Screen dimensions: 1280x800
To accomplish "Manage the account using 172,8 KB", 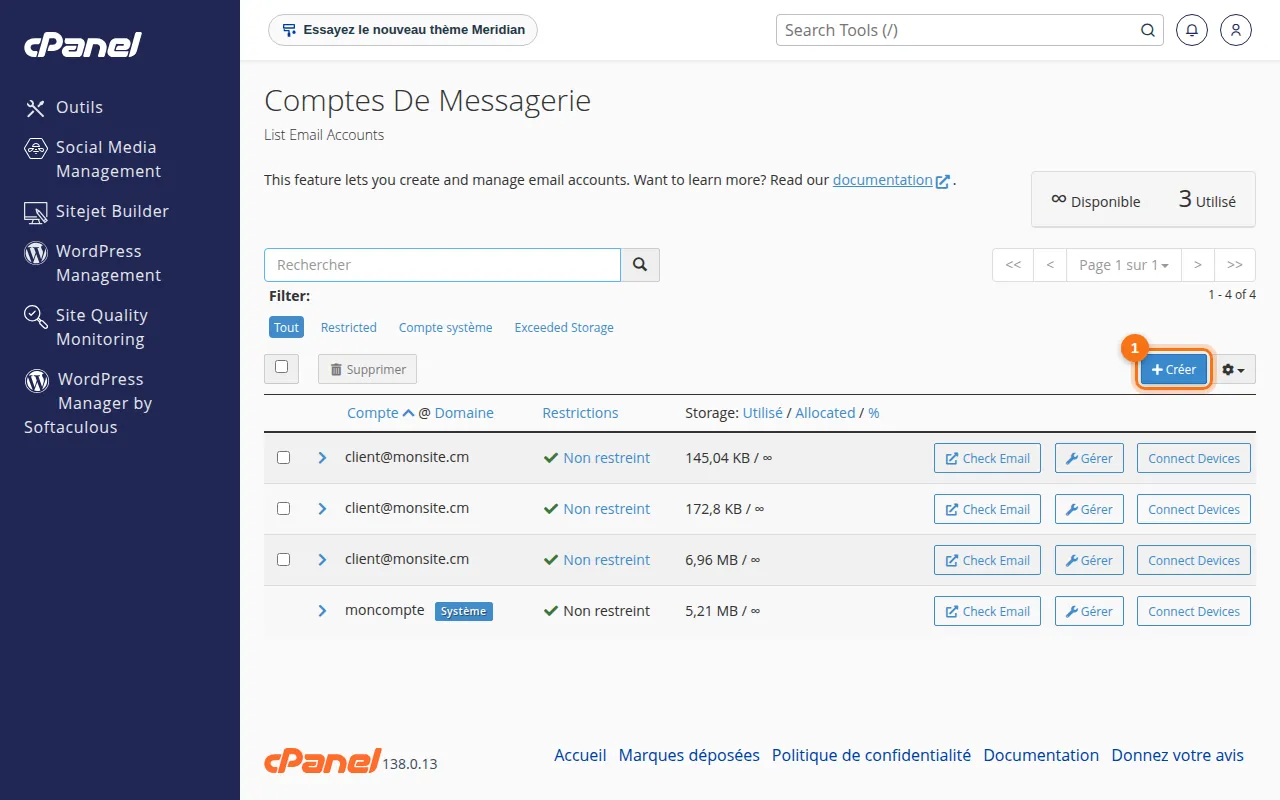I will [x=1089, y=509].
